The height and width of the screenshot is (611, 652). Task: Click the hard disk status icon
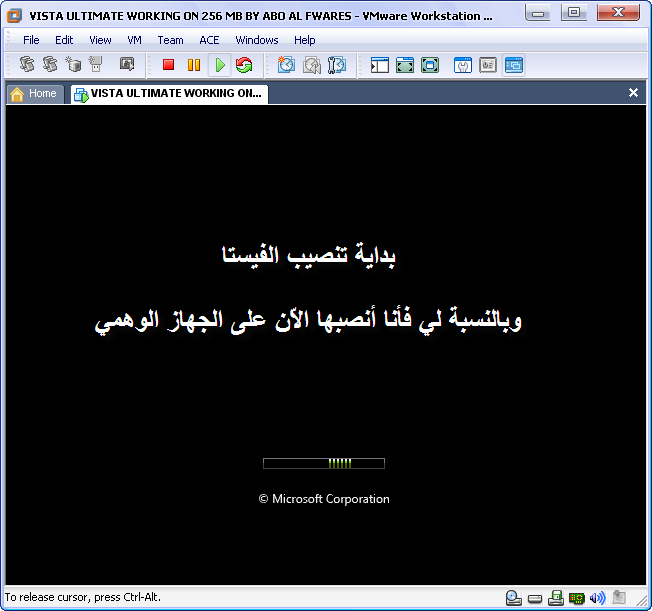click(x=535, y=599)
